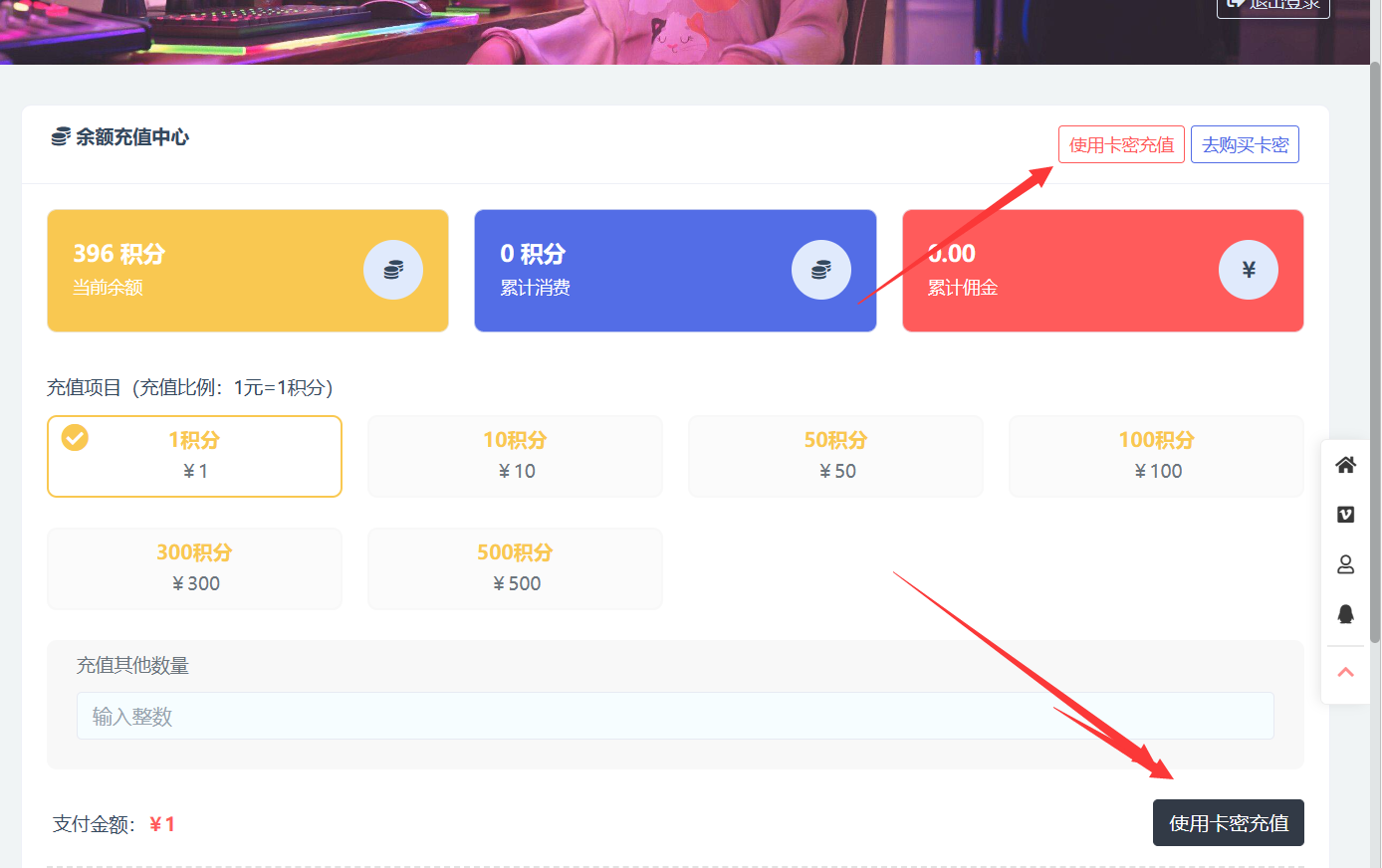Open user profile icon in sidebar
Screen dimensions: 1382x868
coord(1345,564)
